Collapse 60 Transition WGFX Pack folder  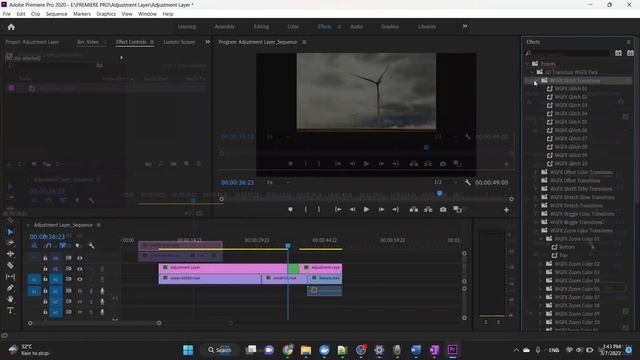(532, 72)
